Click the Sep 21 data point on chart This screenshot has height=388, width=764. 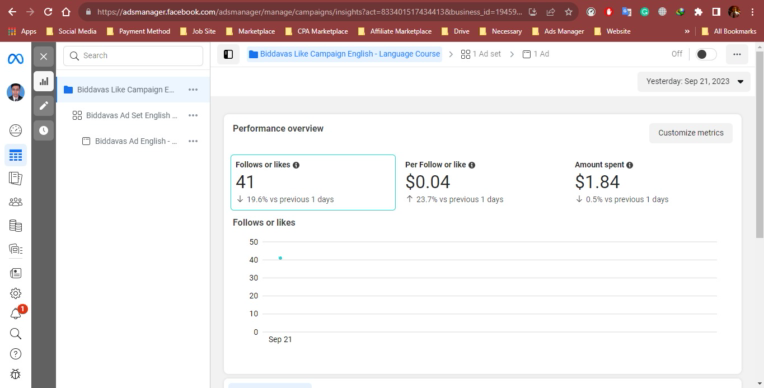point(280,258)
